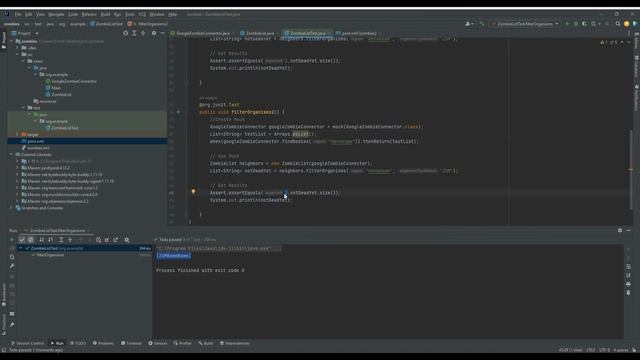Image resolution: width=640 pixels, height=360 pixels.
Task: Click the green Run button in toolbar
Action: coord(567,24)
